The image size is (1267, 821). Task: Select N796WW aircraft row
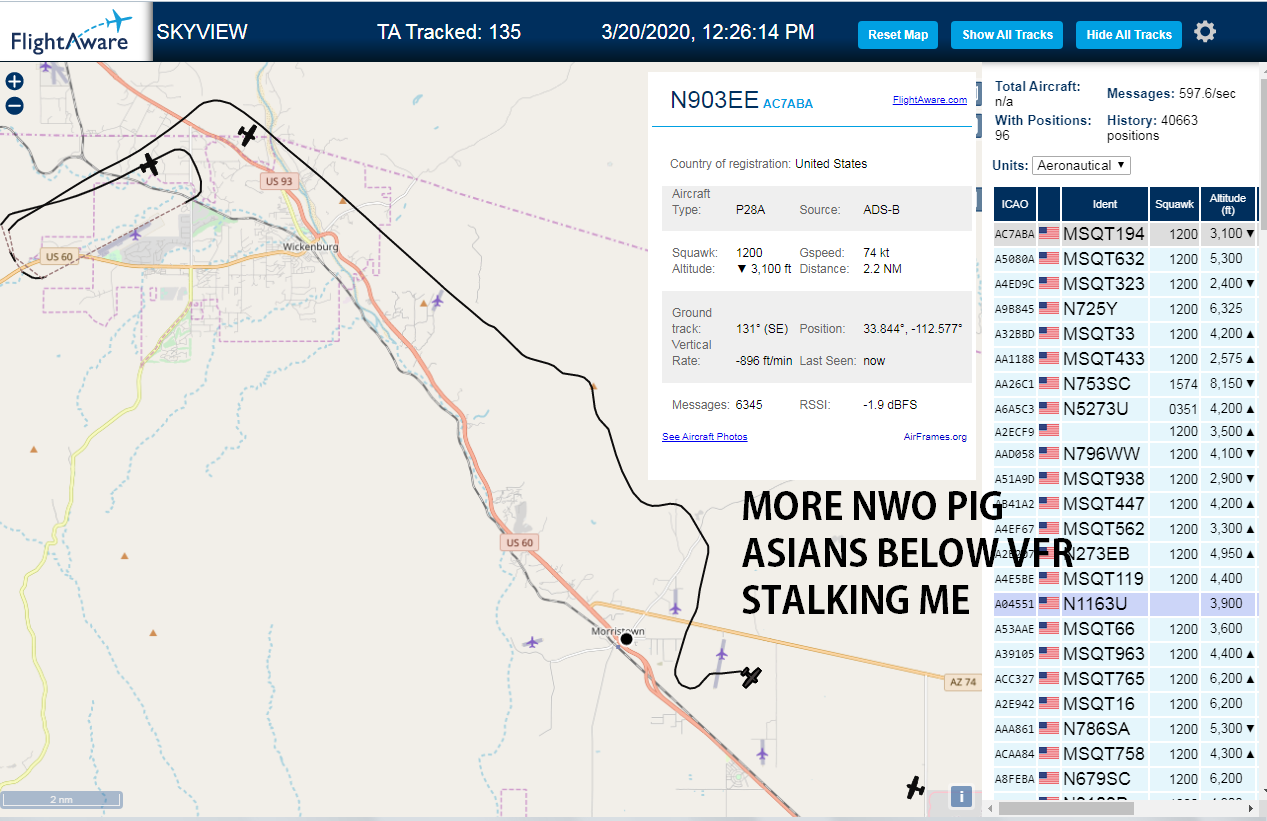(x=1125, y=454)
